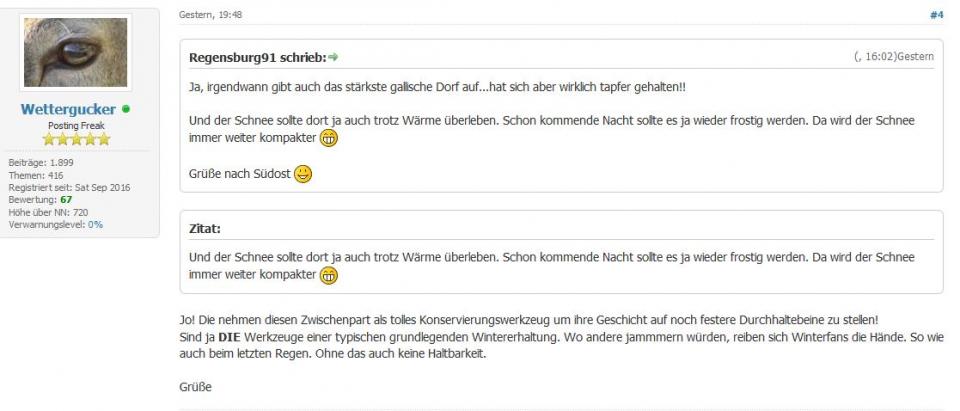Open Wettergucker's eye avatar image
Viewport: 960px width, 411px height.
[76, 52]
